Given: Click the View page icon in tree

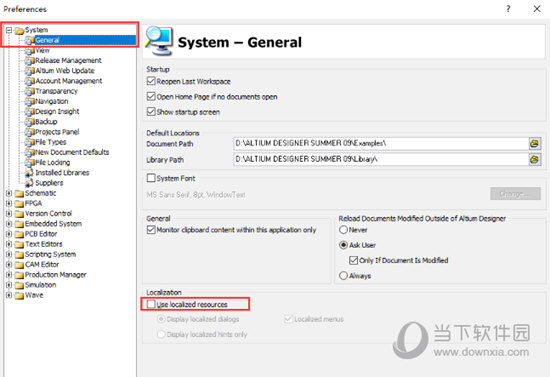Looking at the screenshot, I should coord(30,51).
